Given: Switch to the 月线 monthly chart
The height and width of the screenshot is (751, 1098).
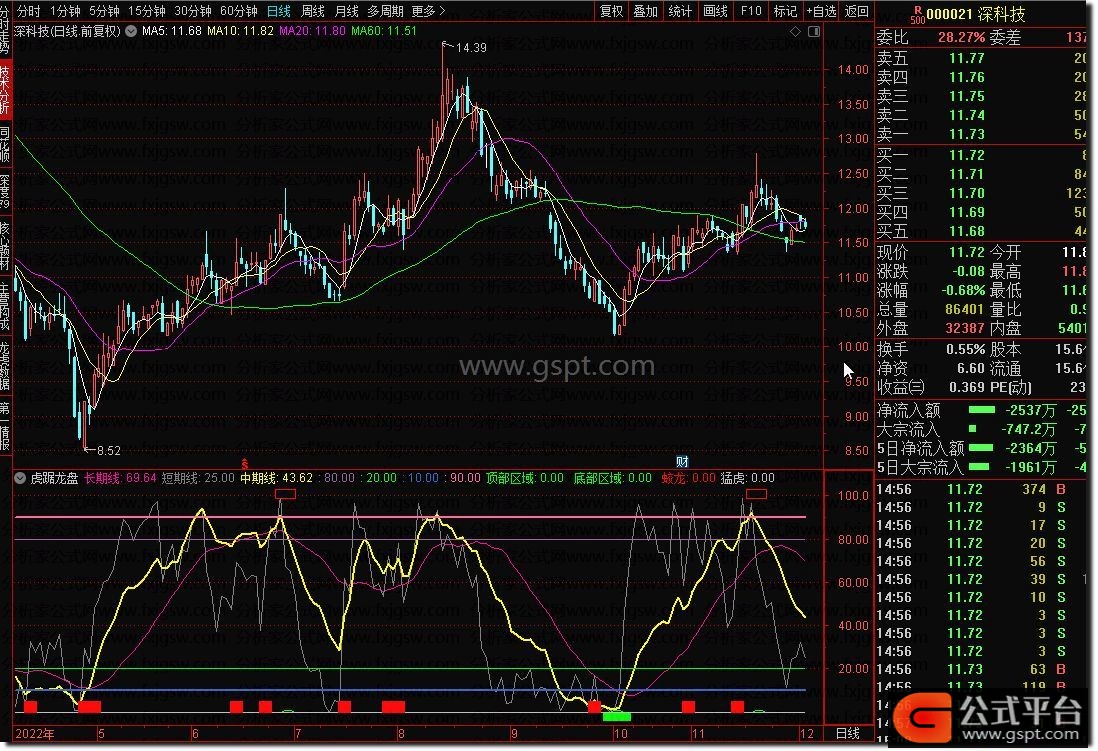Looking at the screenshot, I should click(x=346, y=11).
